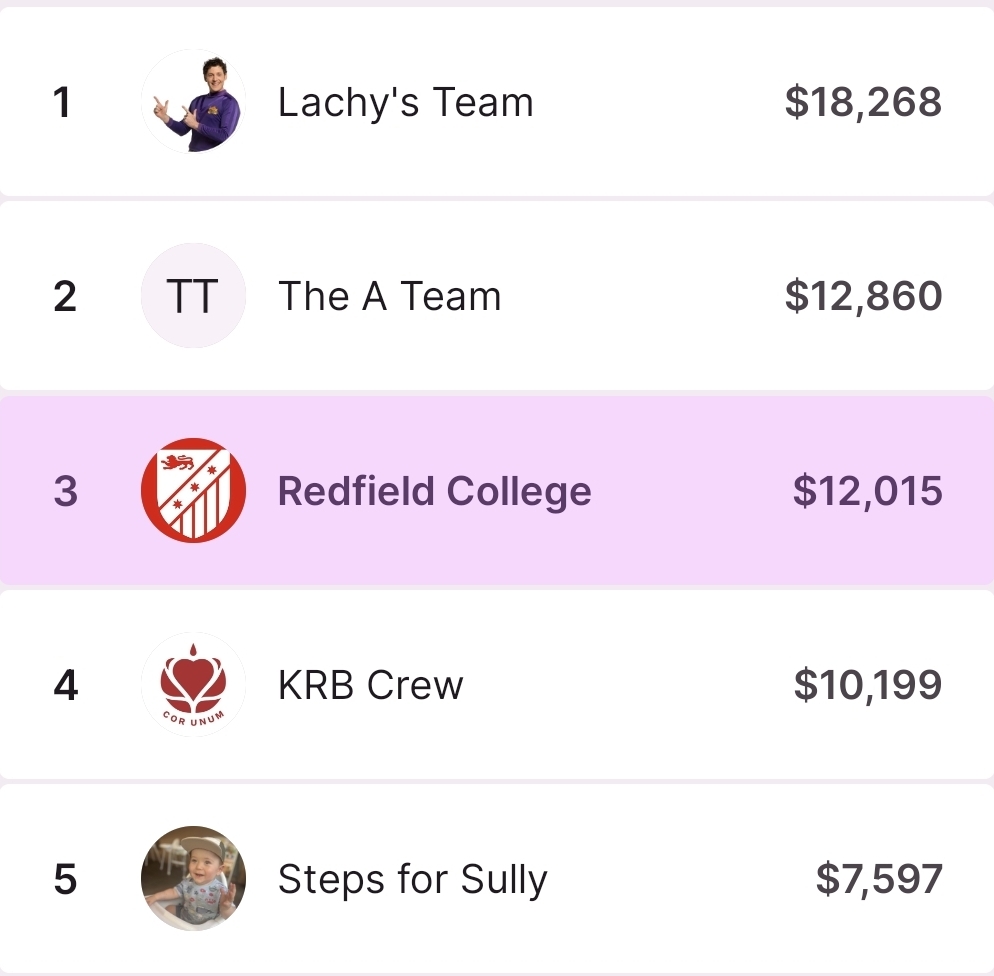Open the KRB Crew team page

point(370,685)
